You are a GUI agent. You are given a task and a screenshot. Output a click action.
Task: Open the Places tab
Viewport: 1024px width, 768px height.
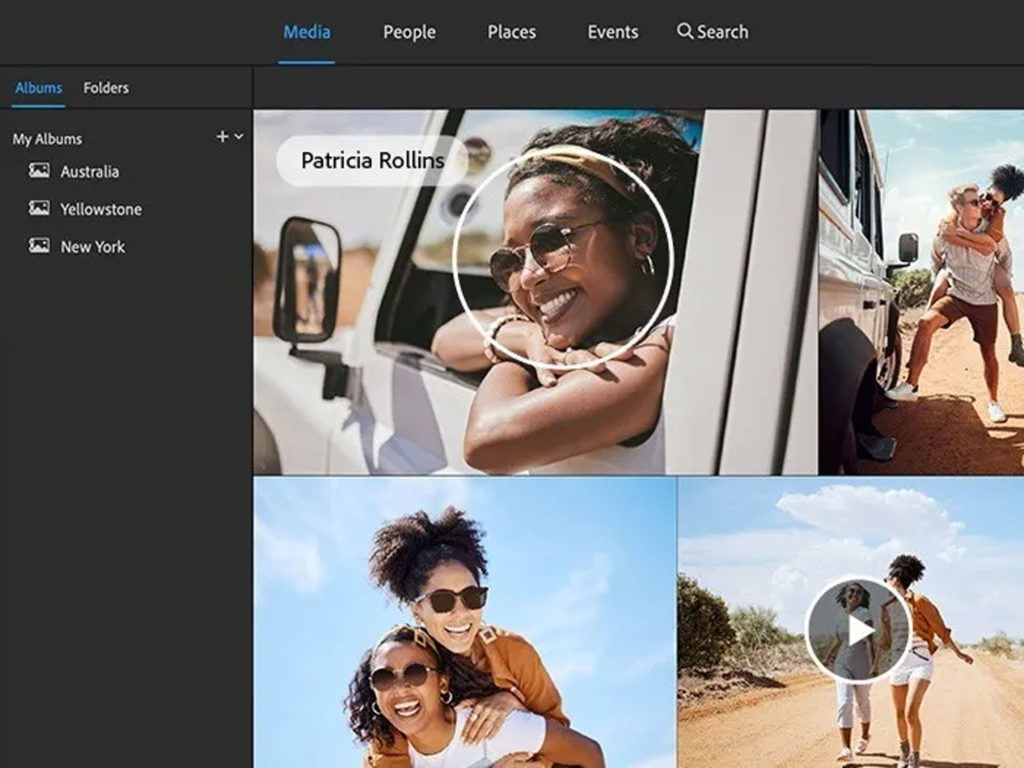(511, 31)
